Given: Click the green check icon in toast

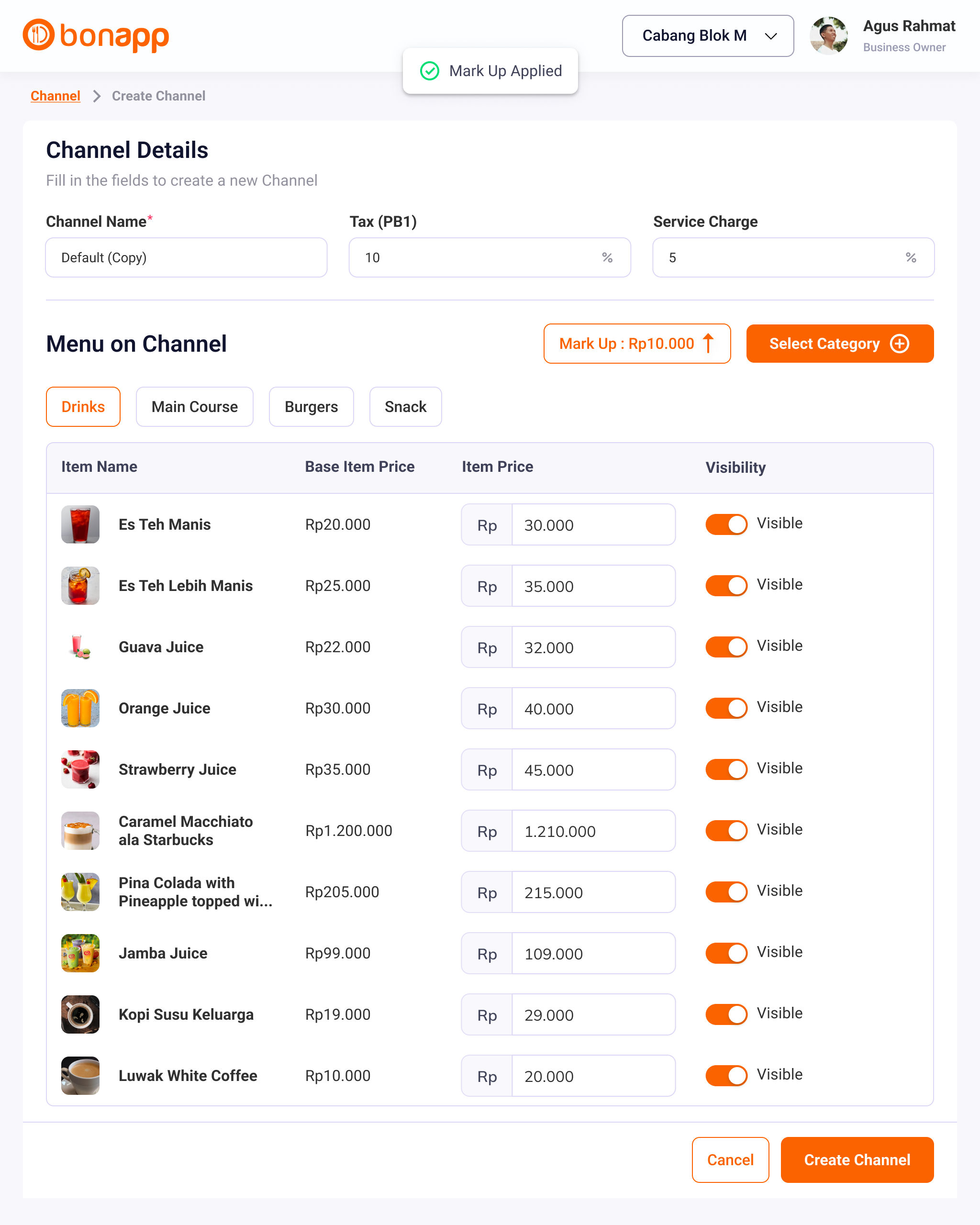Looking at the screenshot, I should click(x=430, y=71).
